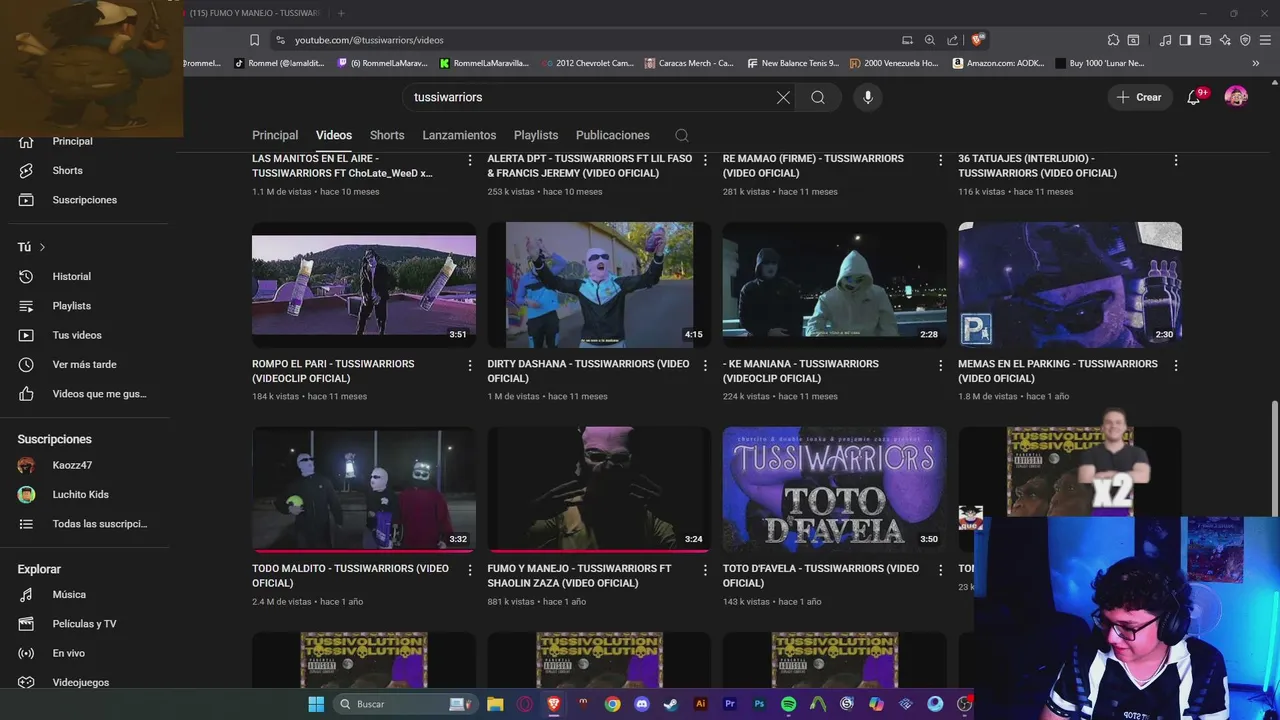The height and width of the screenshot is (720, 1280).
Task: Open options menu for DIRTY DASHANA video
Action: [705, 366]
